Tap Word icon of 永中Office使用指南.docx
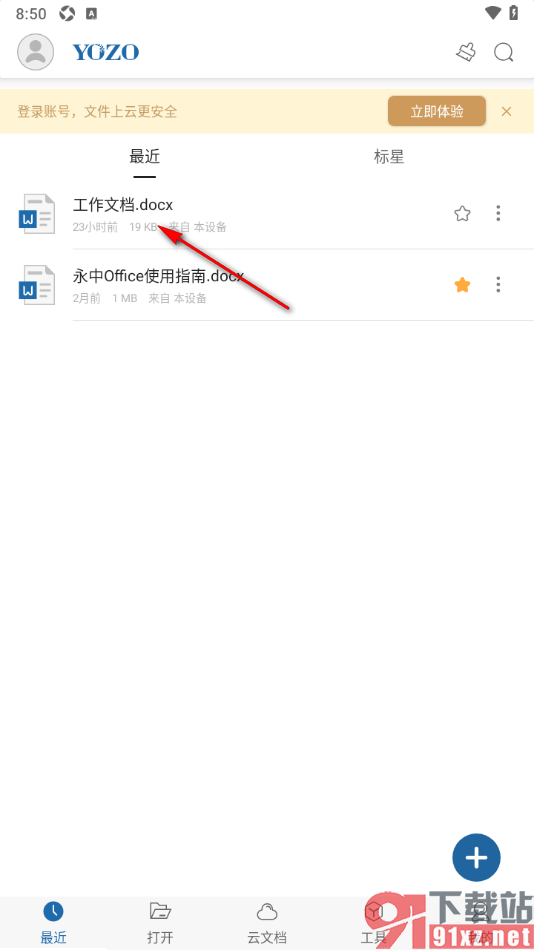This screenshot has width=534, height=950. click(37, 285)
